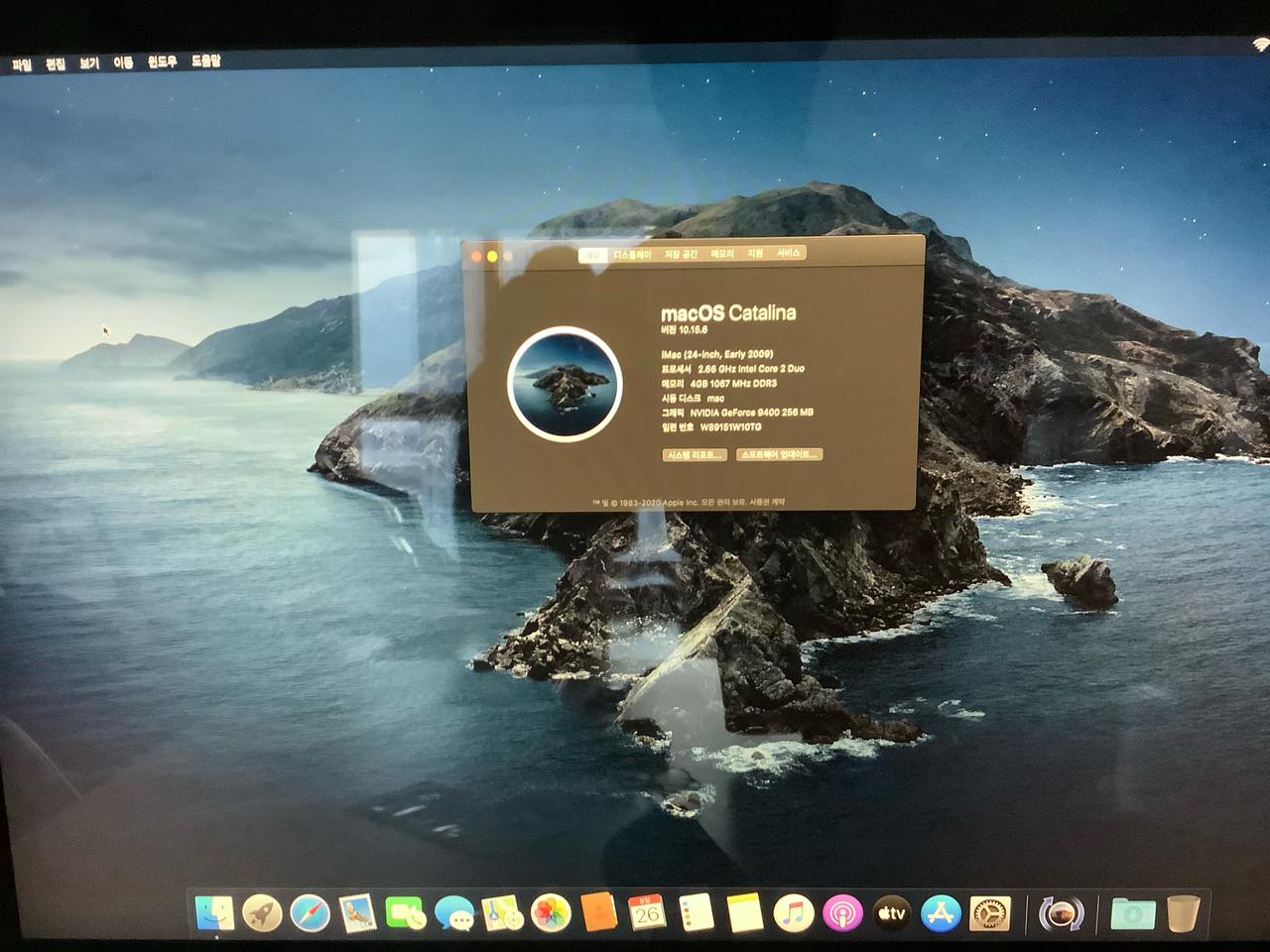Click the 소프트웨어 업데이트... button
This screenshot has width=1270, height=952.
point(779,455)
